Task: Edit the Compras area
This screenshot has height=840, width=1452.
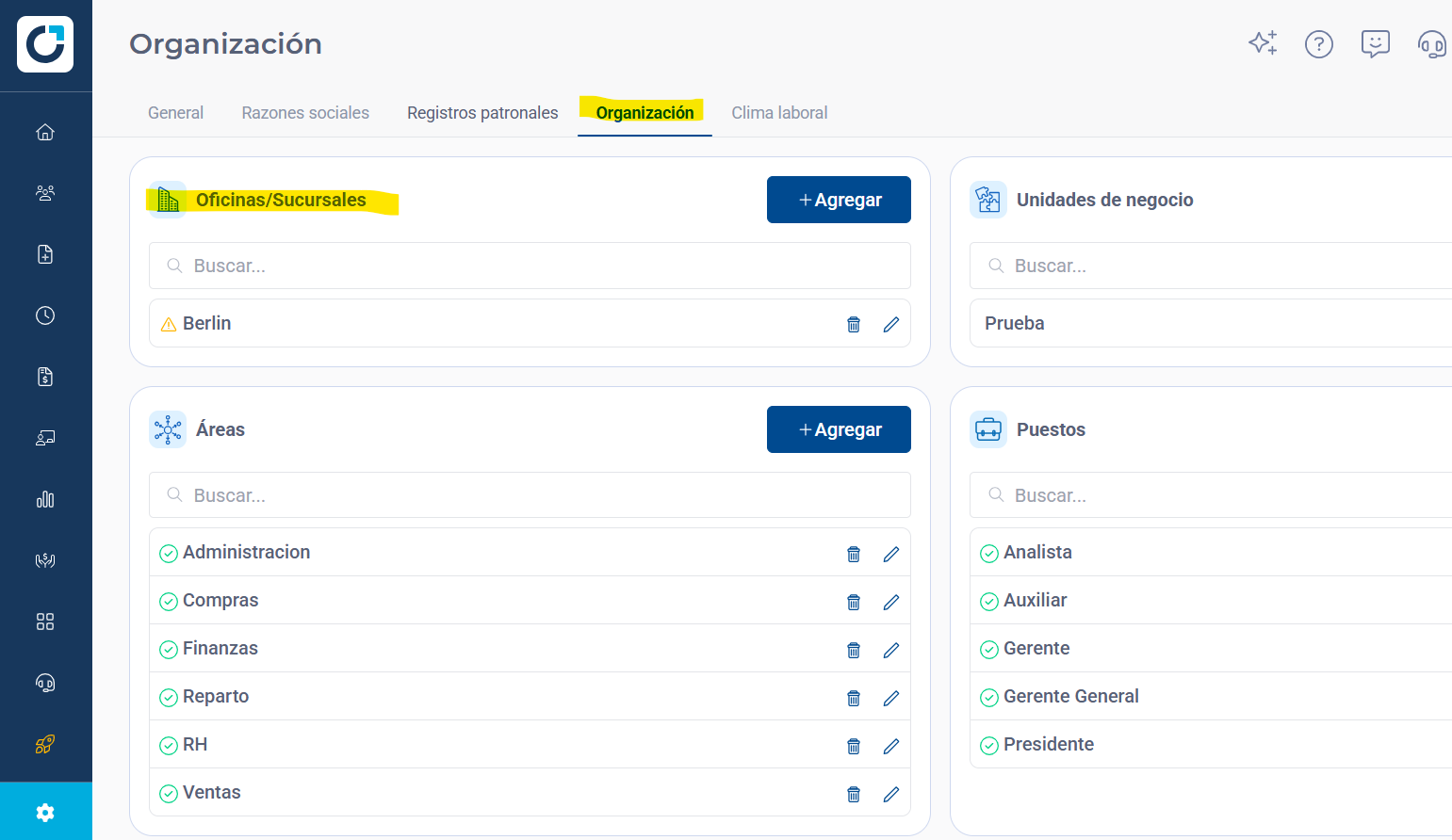Action: pos(891,602)
